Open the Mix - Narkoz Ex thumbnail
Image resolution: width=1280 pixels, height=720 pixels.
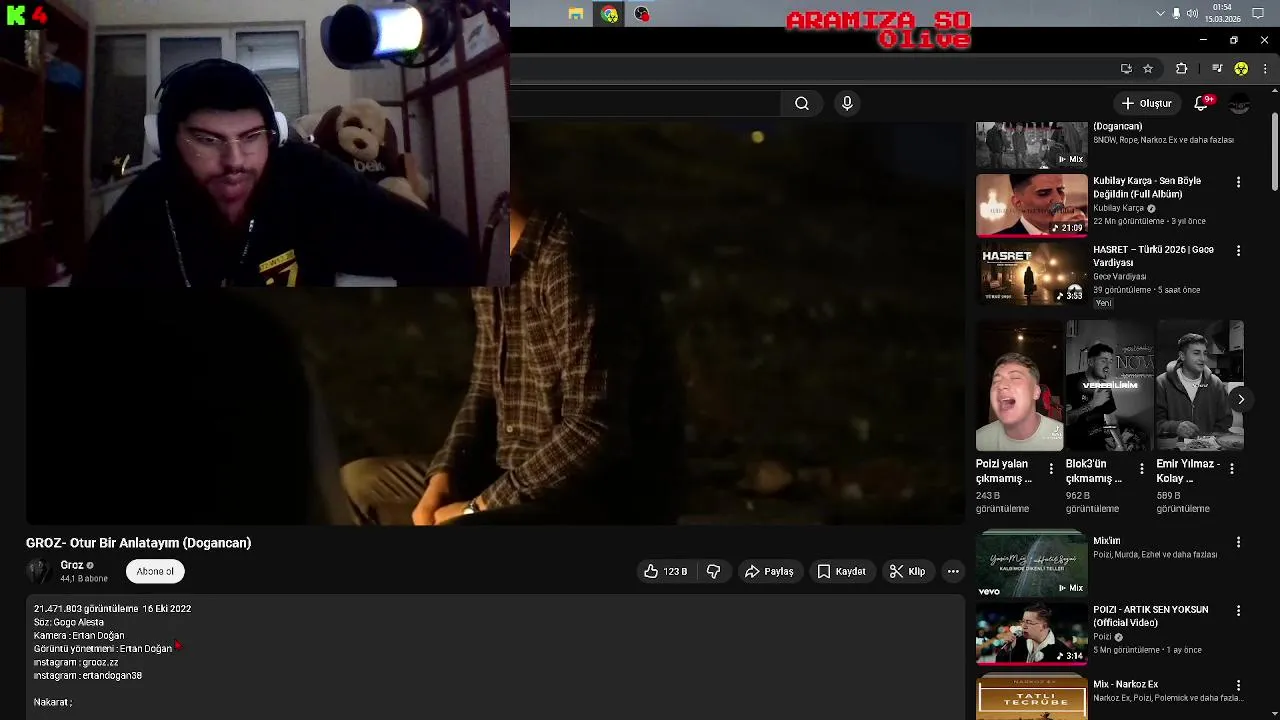(1031, 696)
